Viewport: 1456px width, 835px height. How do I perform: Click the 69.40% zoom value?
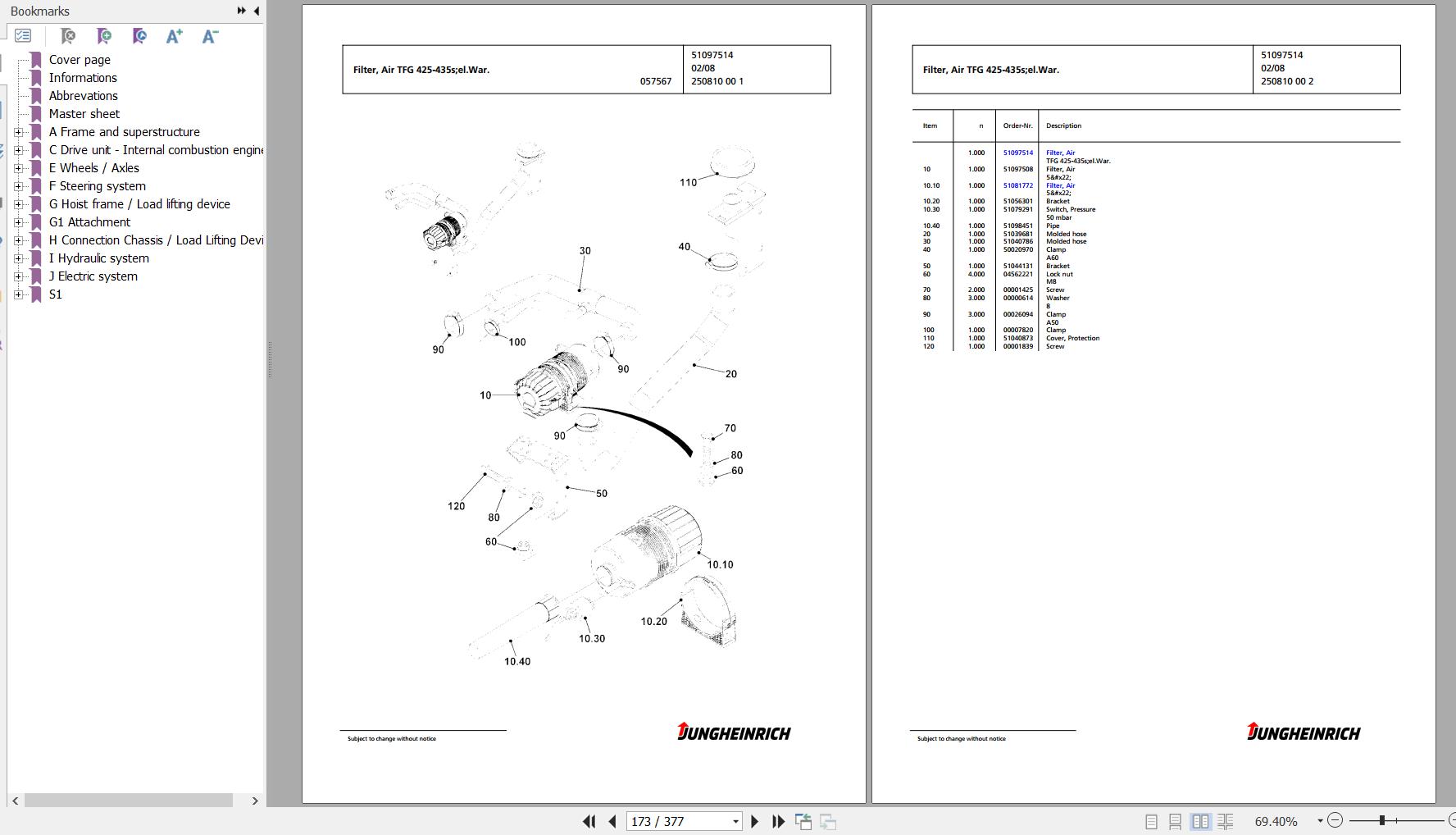tap(1276, 821)
